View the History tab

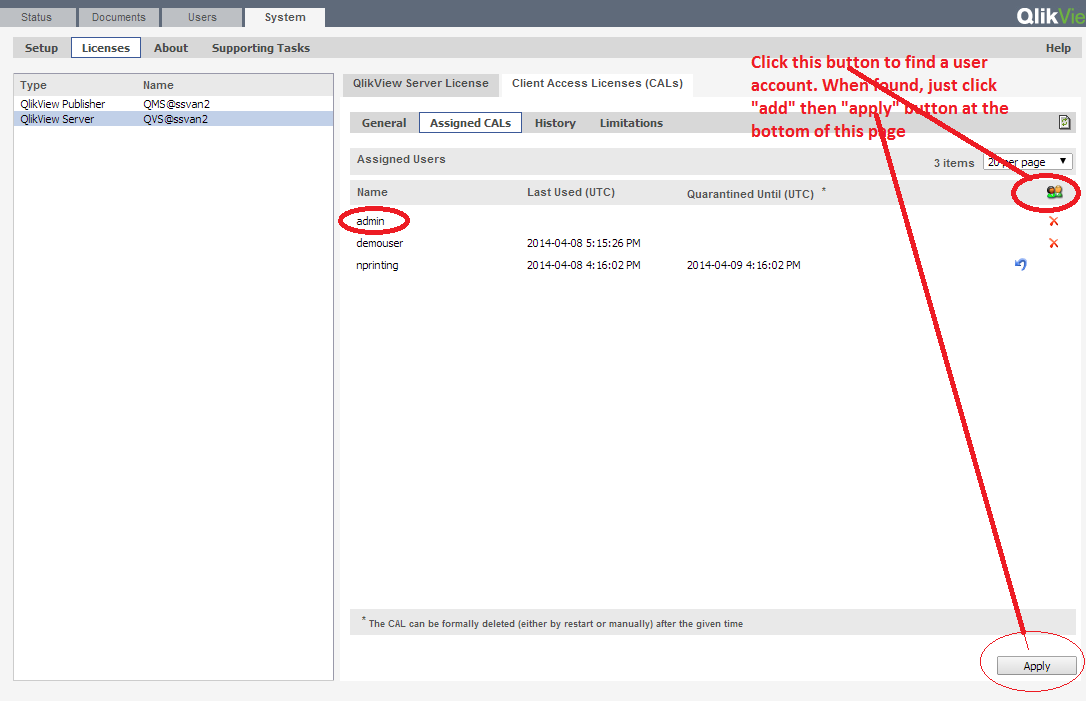555,122
